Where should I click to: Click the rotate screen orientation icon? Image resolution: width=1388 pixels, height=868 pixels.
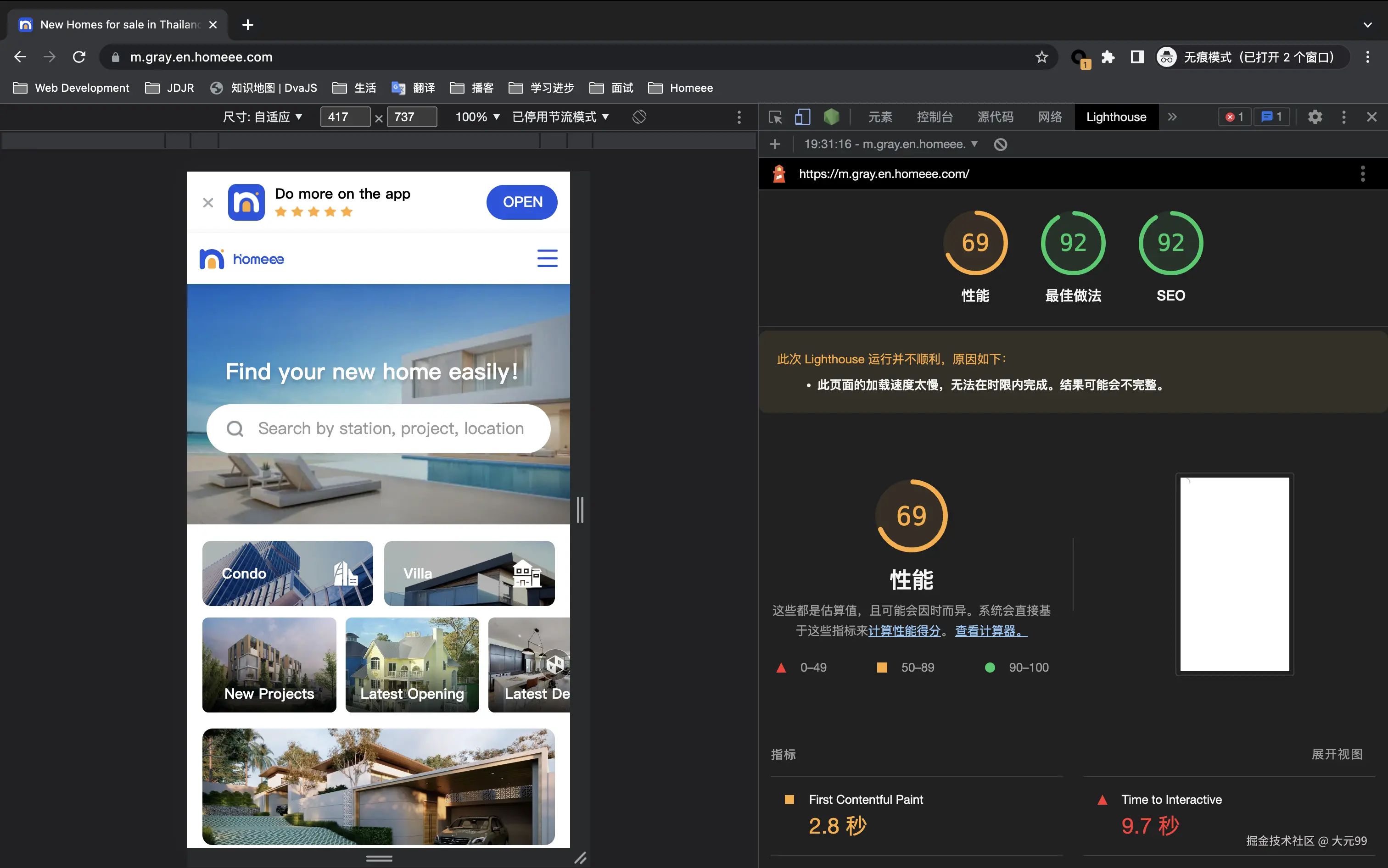pos(639,117)
